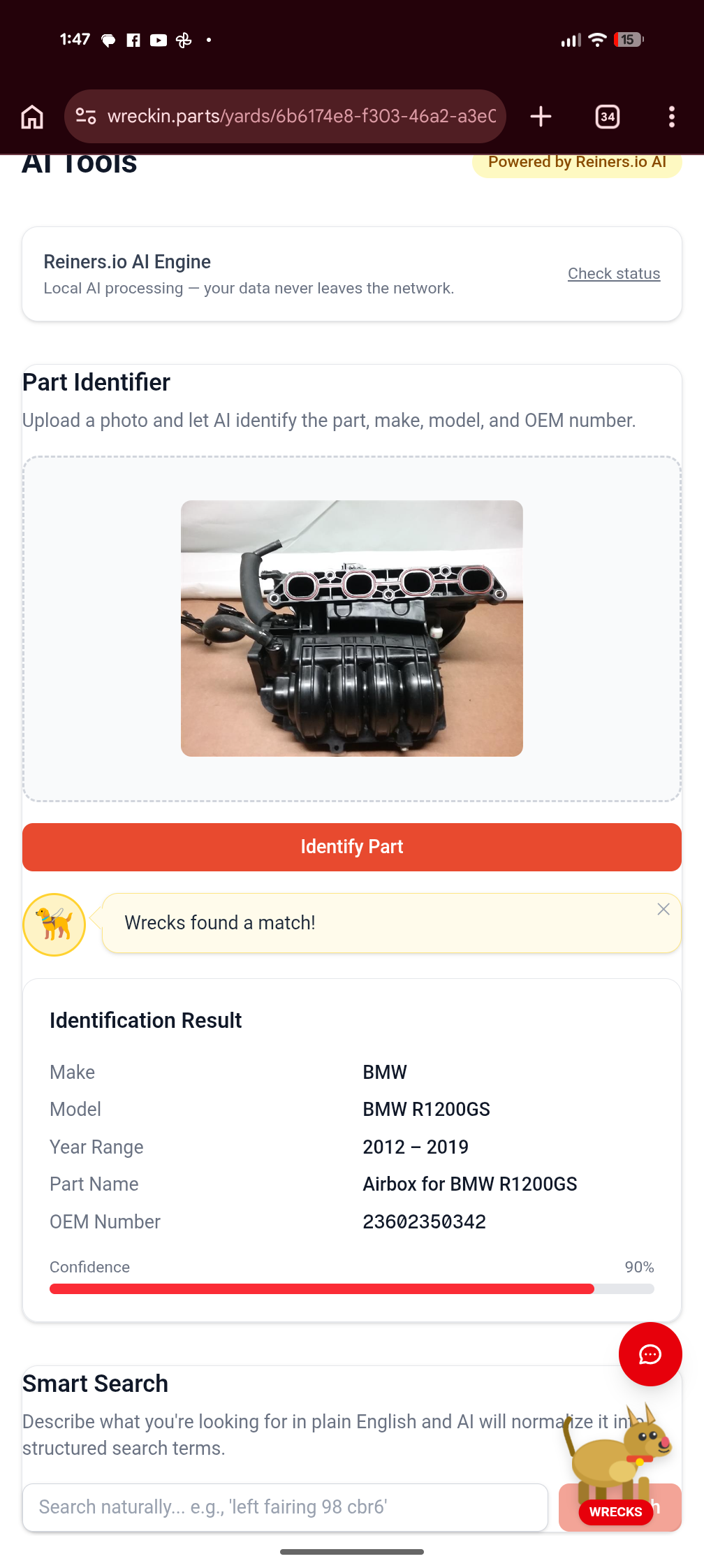Tap the battery indicator in status bar

[x=628, y=40]
